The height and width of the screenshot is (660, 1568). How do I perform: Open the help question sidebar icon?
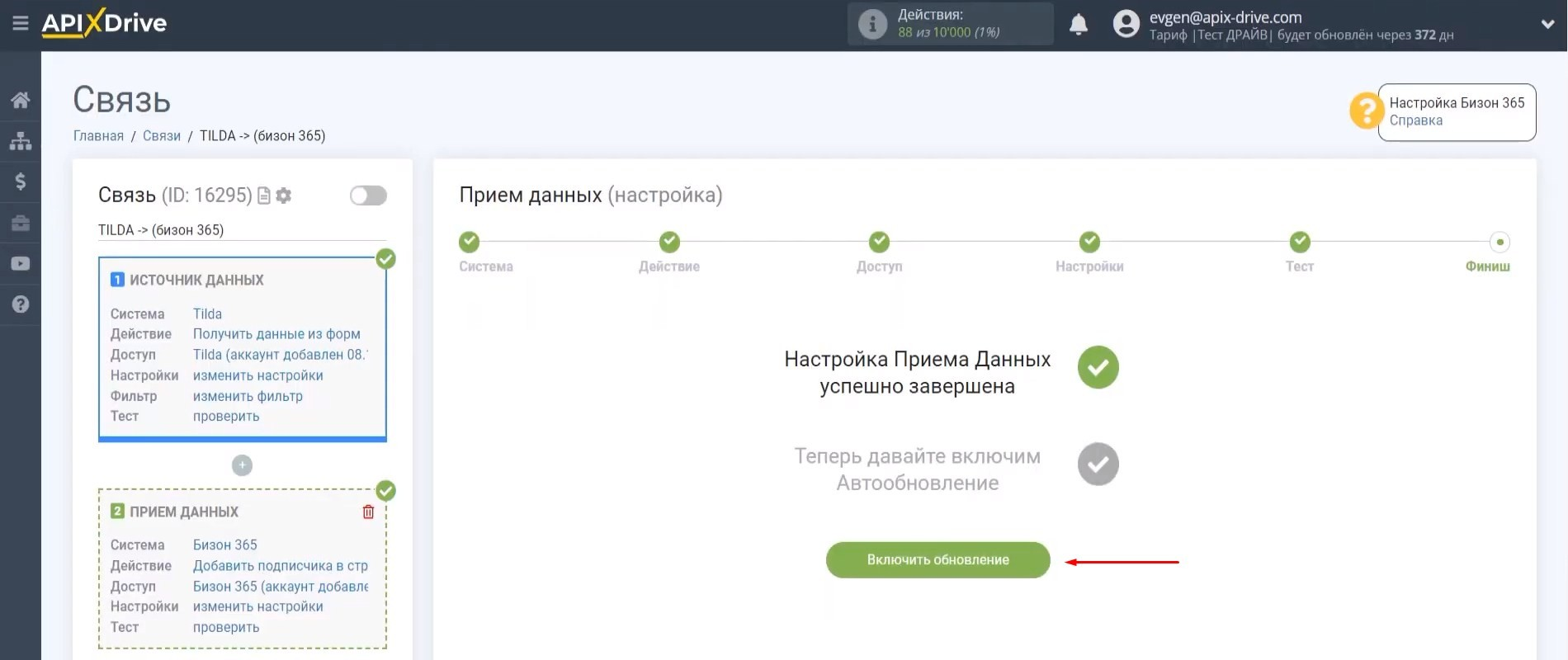point(21,304)
